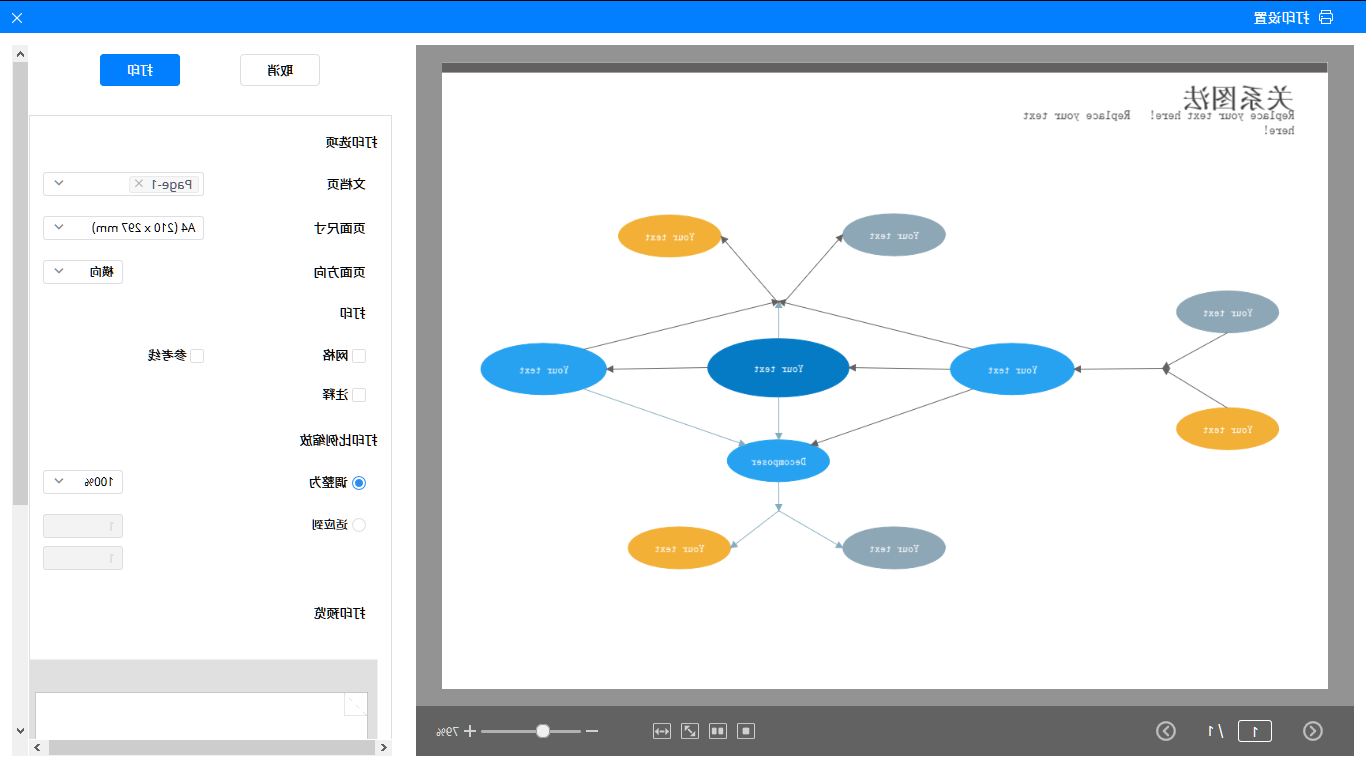Viewport: 1366px width, 768px height.
Task: Click the 打印设置 window title text
Action: click(1282, 17)
